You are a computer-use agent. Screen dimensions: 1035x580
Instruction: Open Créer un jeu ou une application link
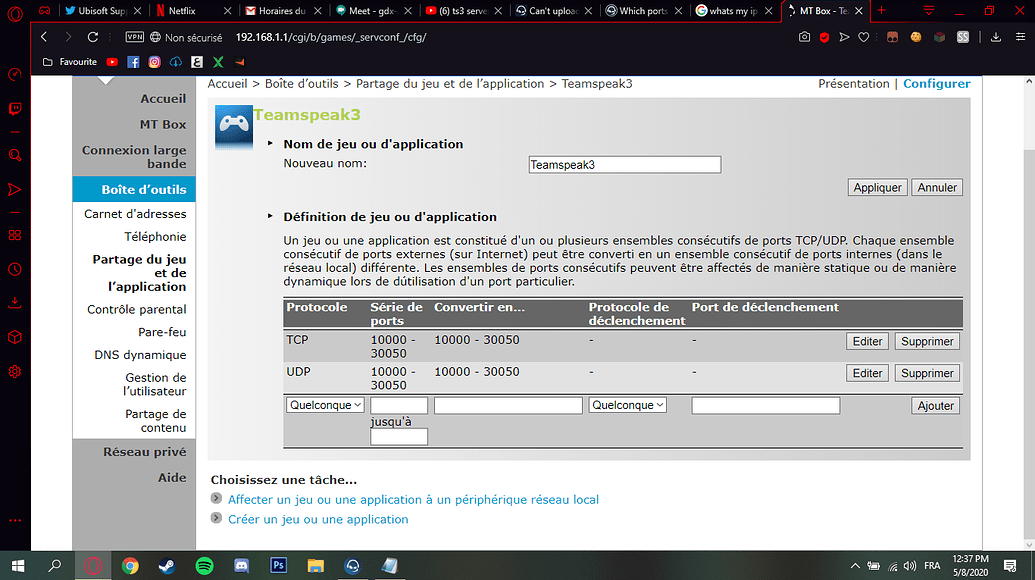(x=318, y=519)
